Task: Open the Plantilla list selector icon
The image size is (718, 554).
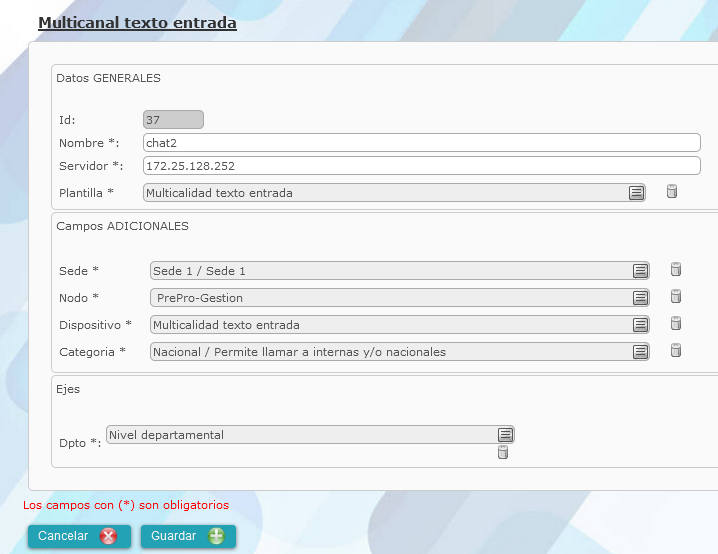Action: 636,193
